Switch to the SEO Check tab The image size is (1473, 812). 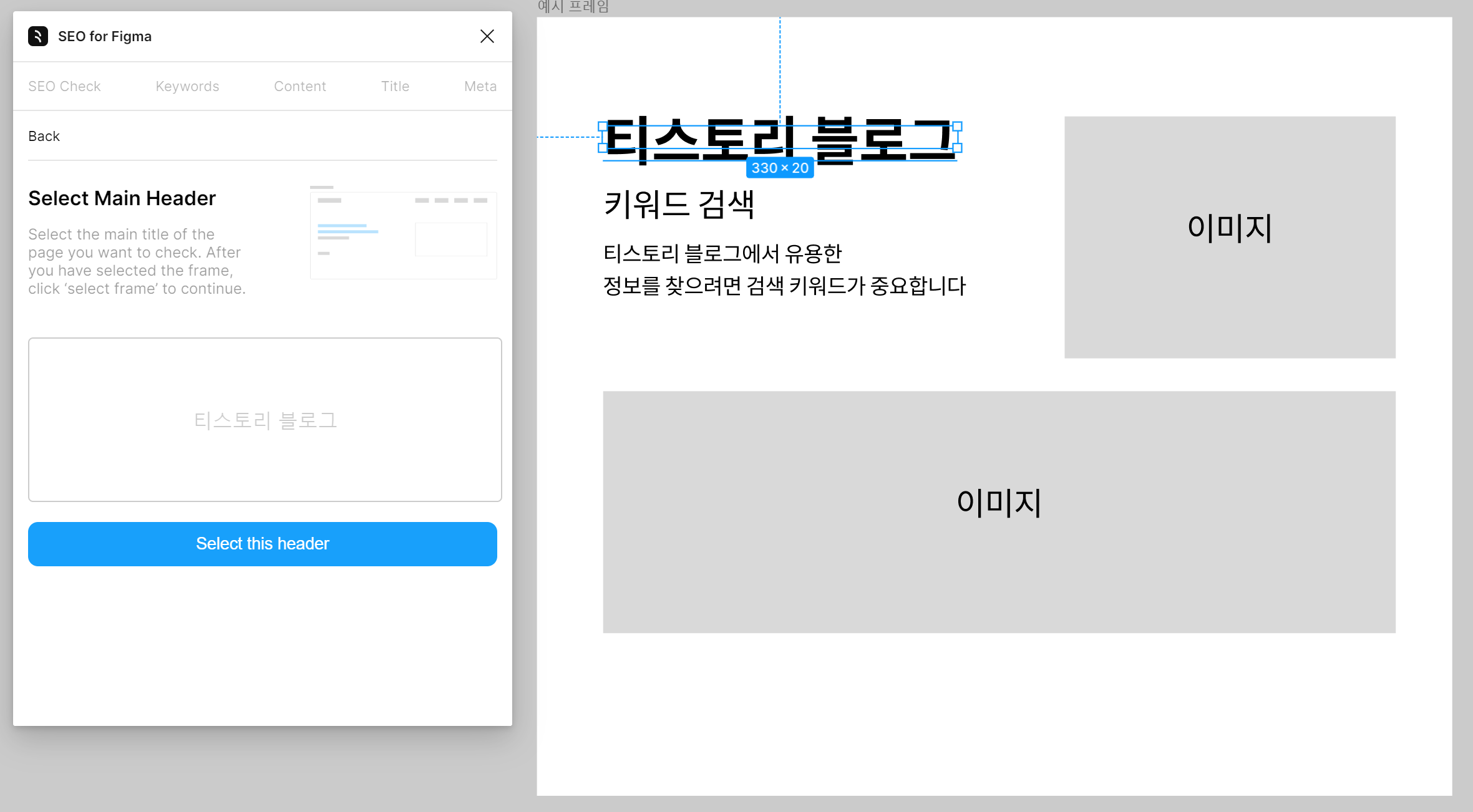(64, 86)
